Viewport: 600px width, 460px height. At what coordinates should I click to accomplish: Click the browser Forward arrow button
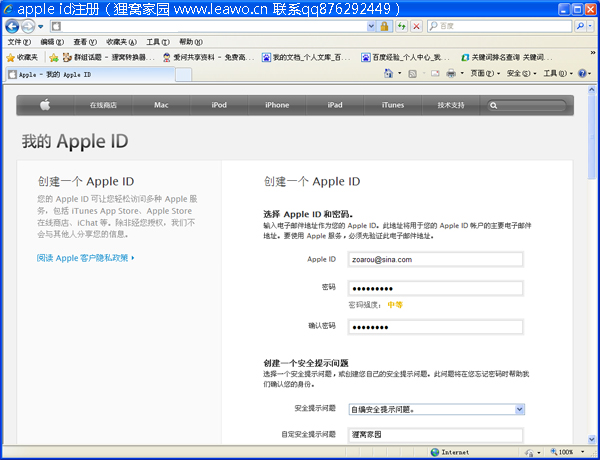[28, 26]
